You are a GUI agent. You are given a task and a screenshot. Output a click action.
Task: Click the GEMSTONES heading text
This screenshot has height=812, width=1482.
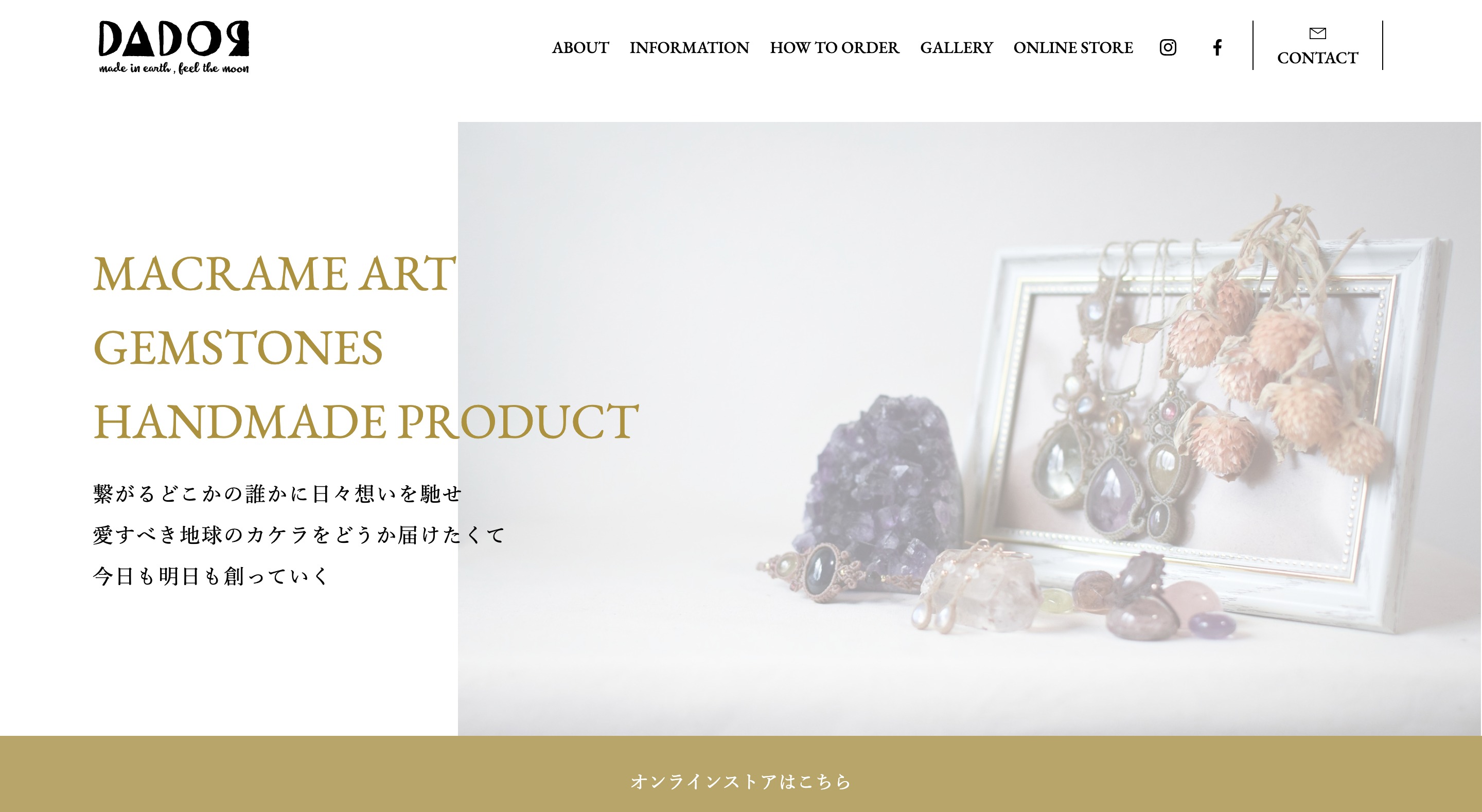click(238, 348)
